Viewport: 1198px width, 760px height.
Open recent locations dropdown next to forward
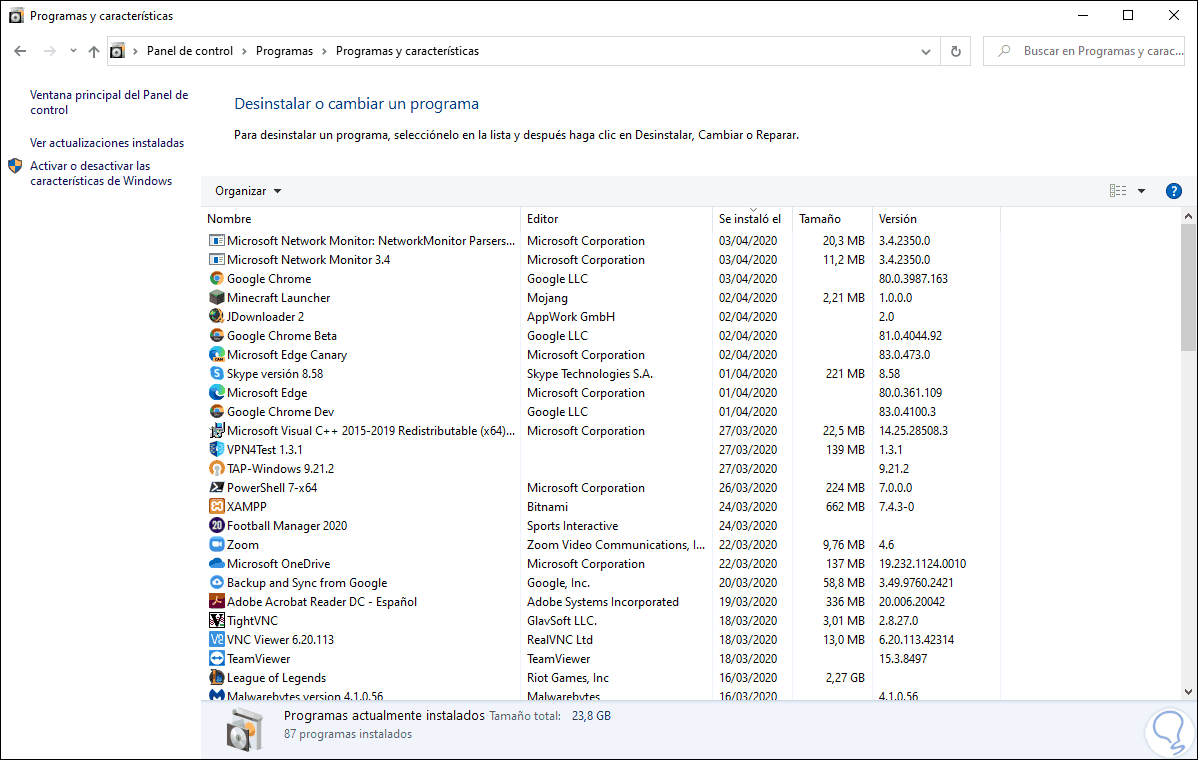click(73, 51)
